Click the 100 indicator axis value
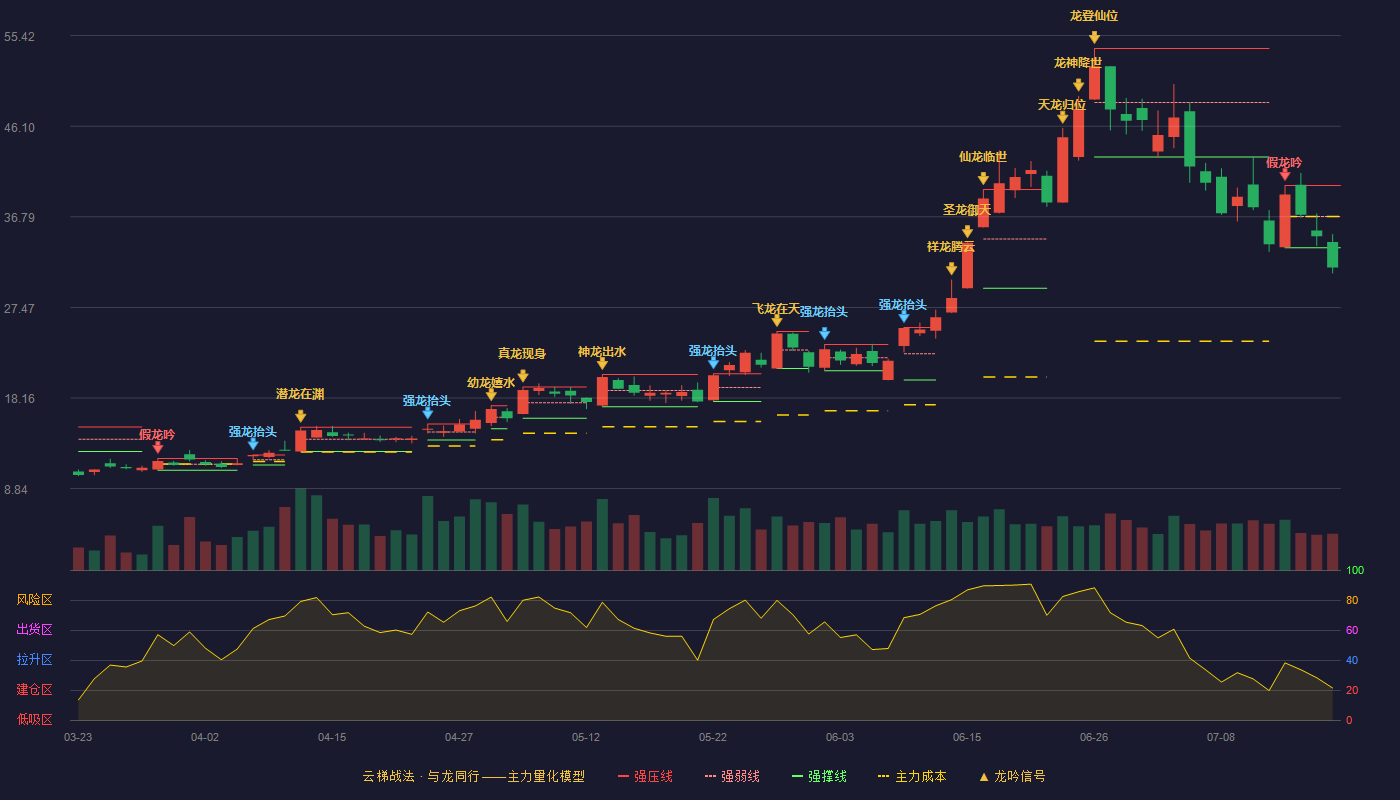The width and height of the screenshot is (1400, 800). (1355, 570)
